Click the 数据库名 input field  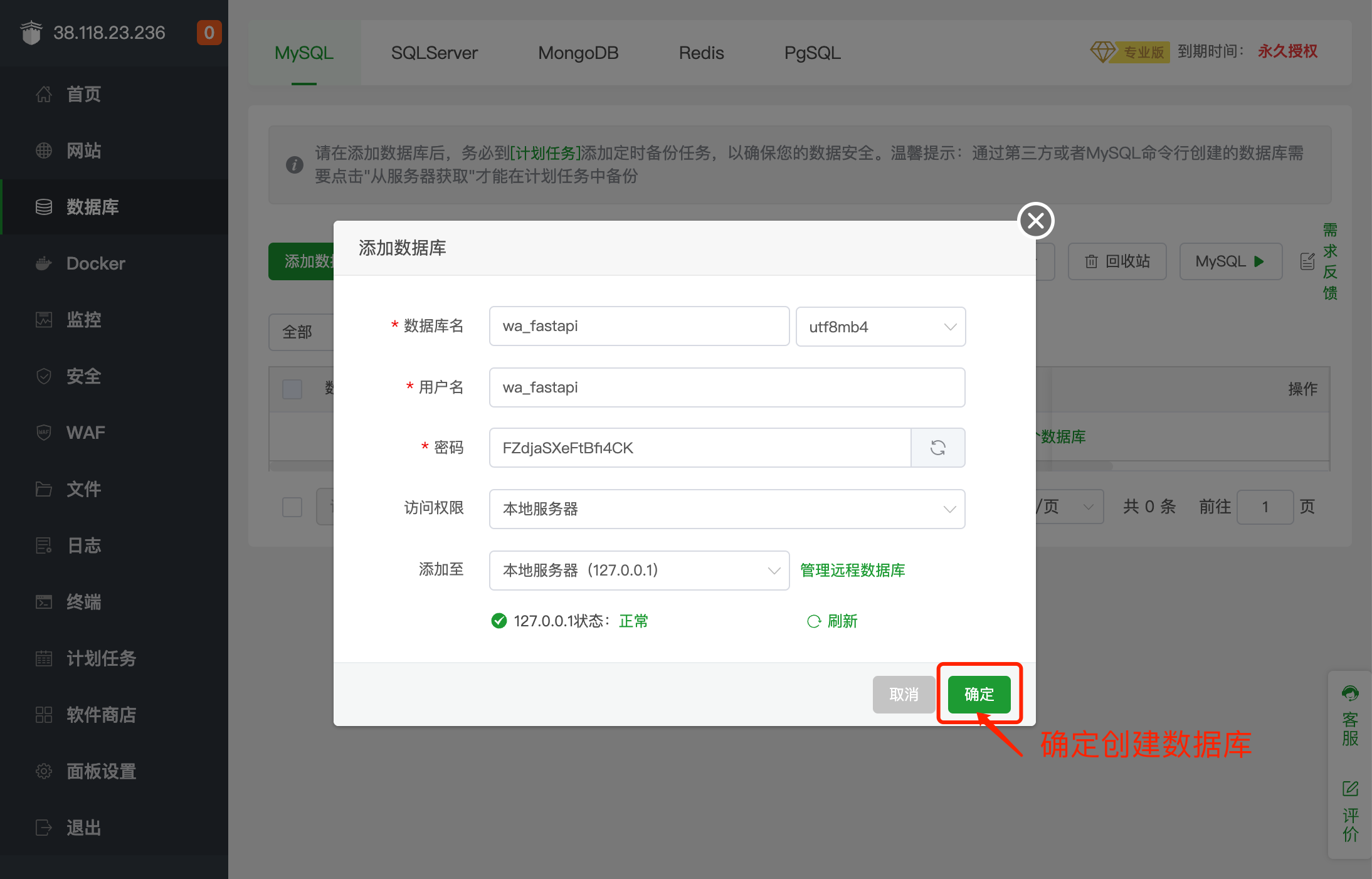[639, 326]
